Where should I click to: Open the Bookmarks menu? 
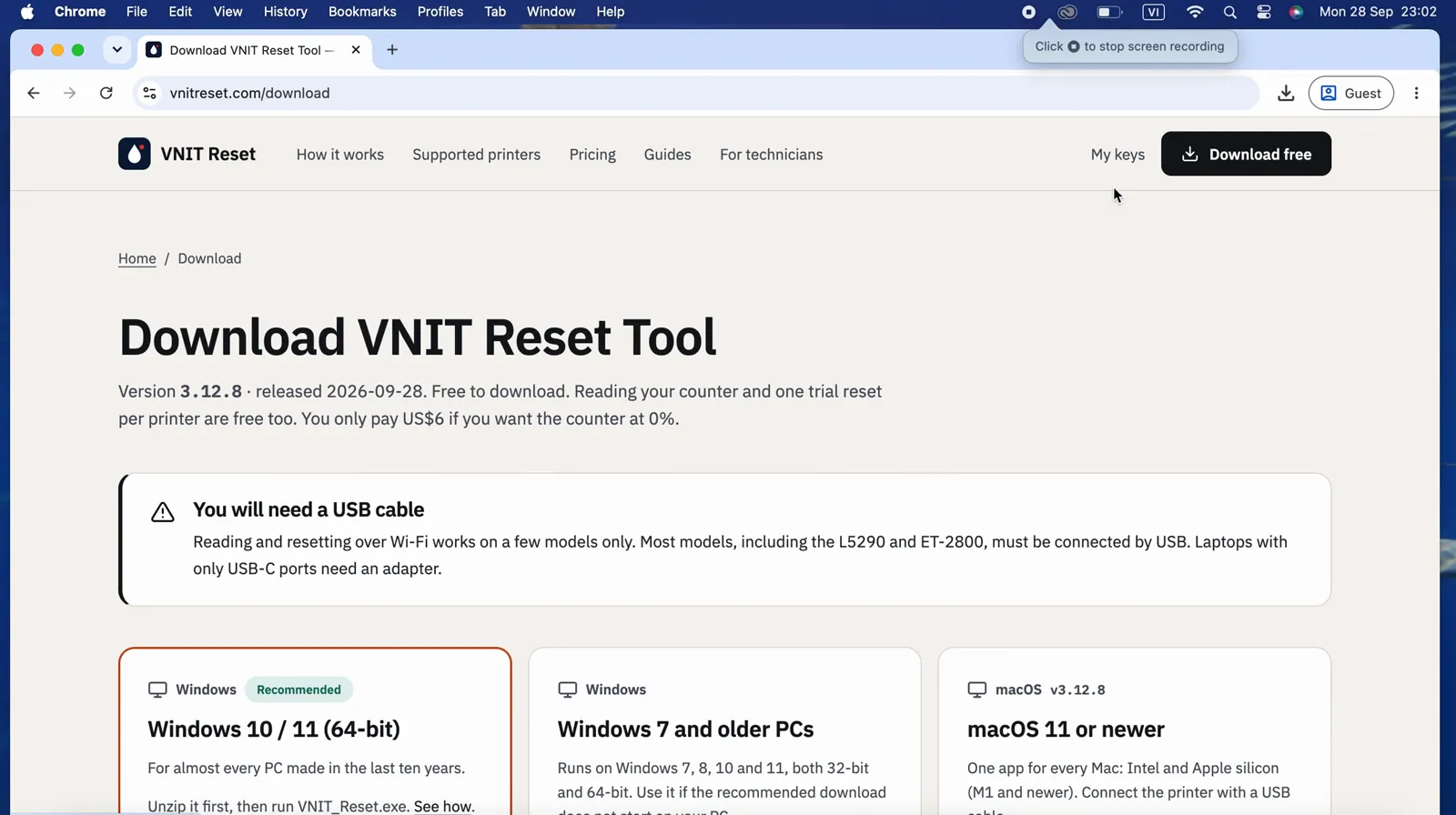(362, 12)
